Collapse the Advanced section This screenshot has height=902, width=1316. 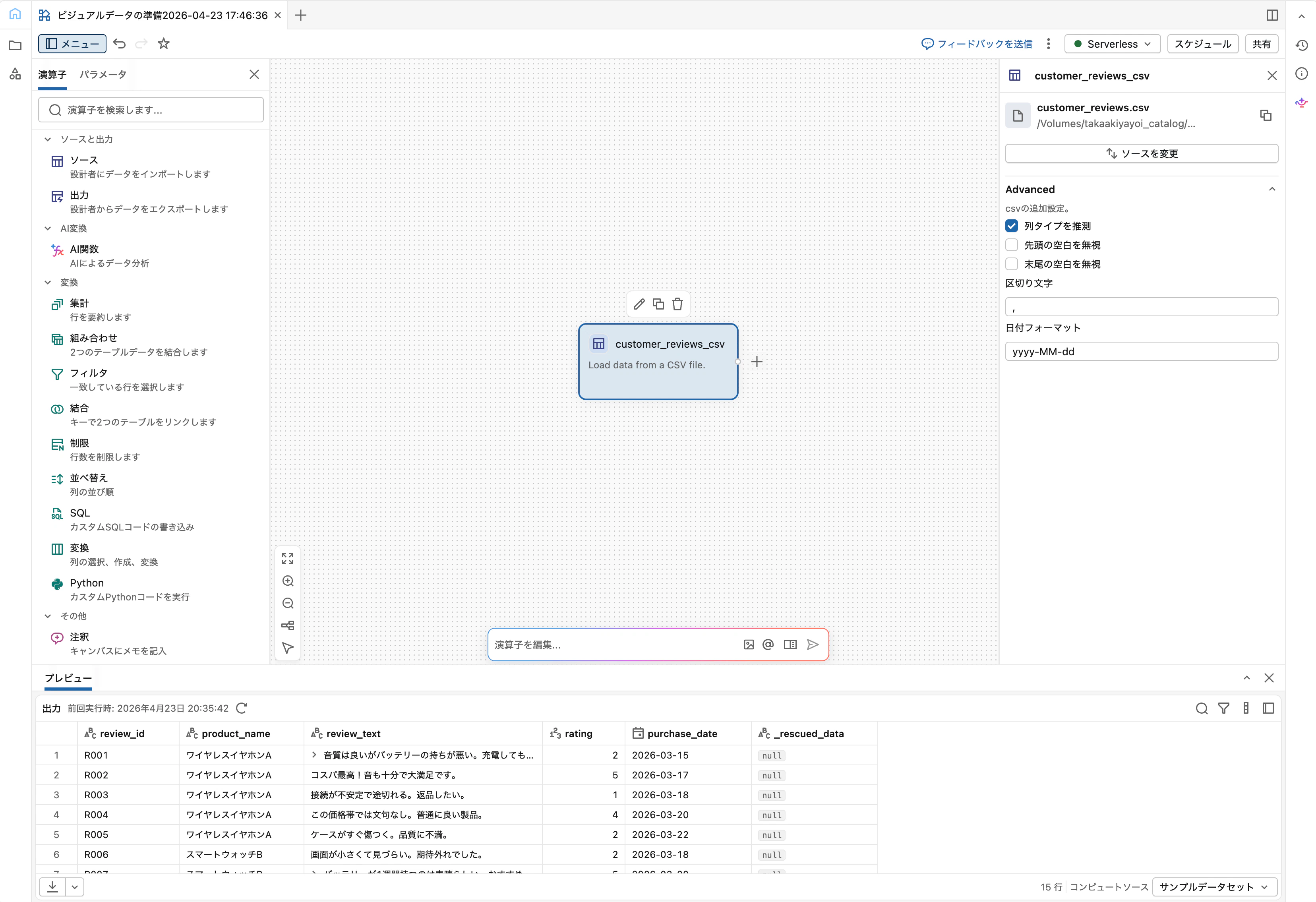click(1273, 189)
